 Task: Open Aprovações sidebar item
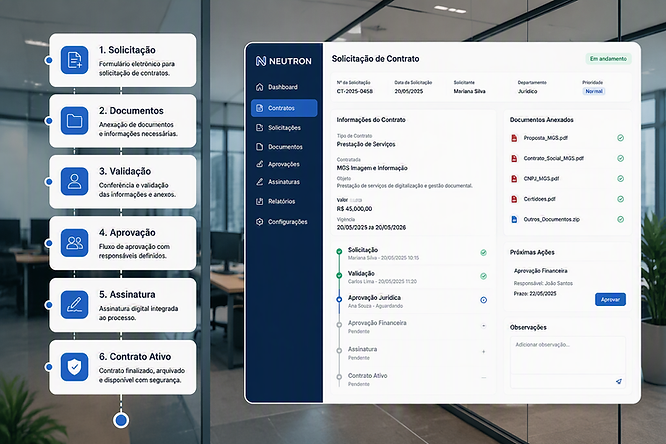pos(284,164)
